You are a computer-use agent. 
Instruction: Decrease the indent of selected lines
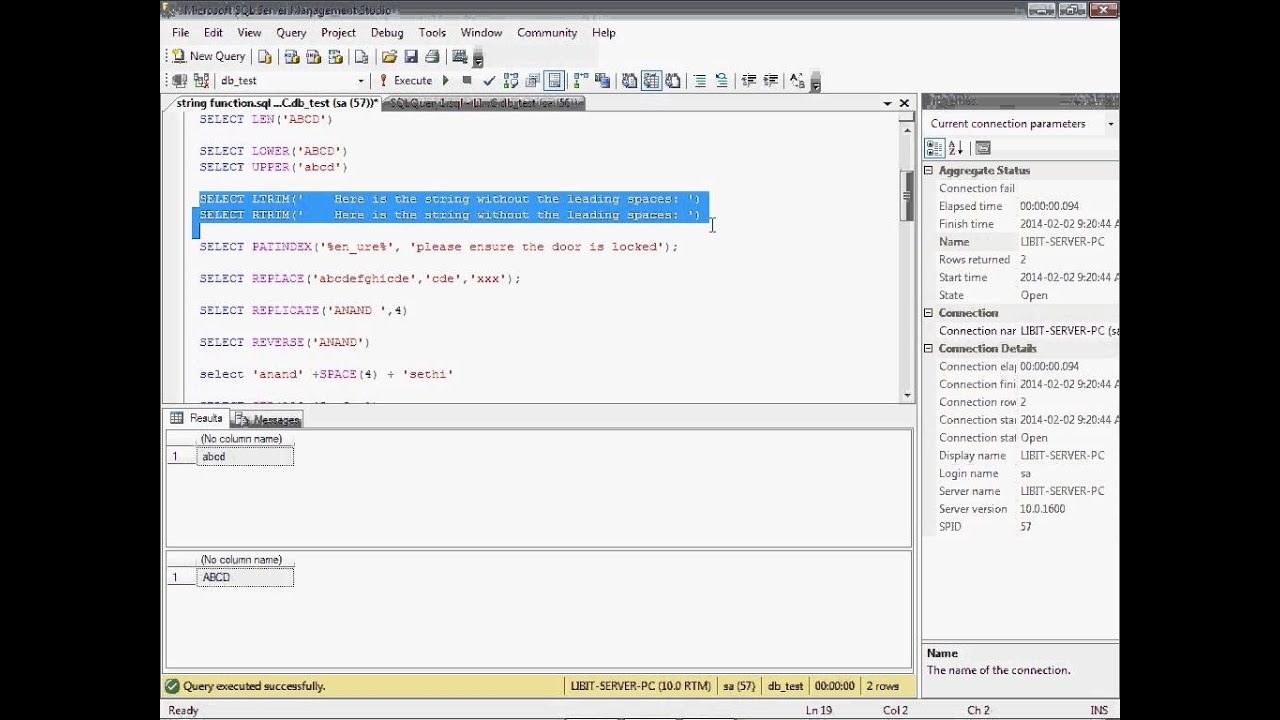coord(748,81)
